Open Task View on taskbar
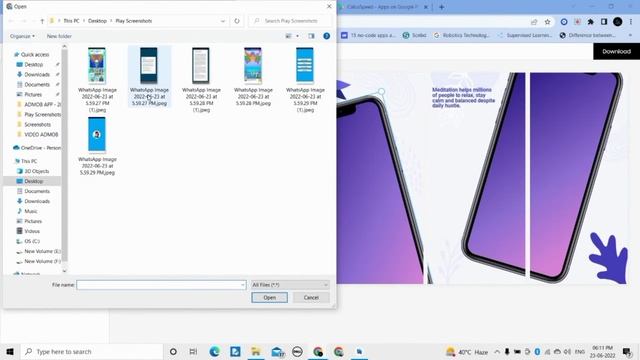 pos(193,351)
